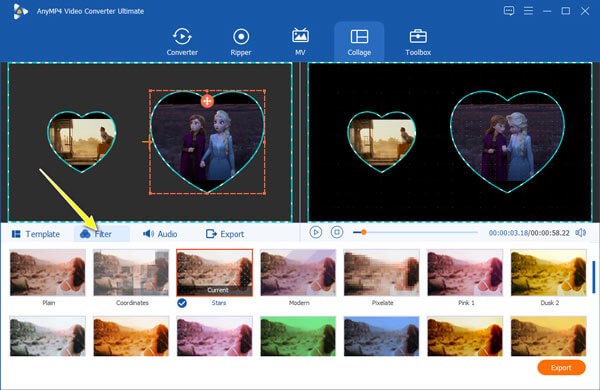
Task: Select the orange-toned filter in second row
Action: [x=131, y=336]
